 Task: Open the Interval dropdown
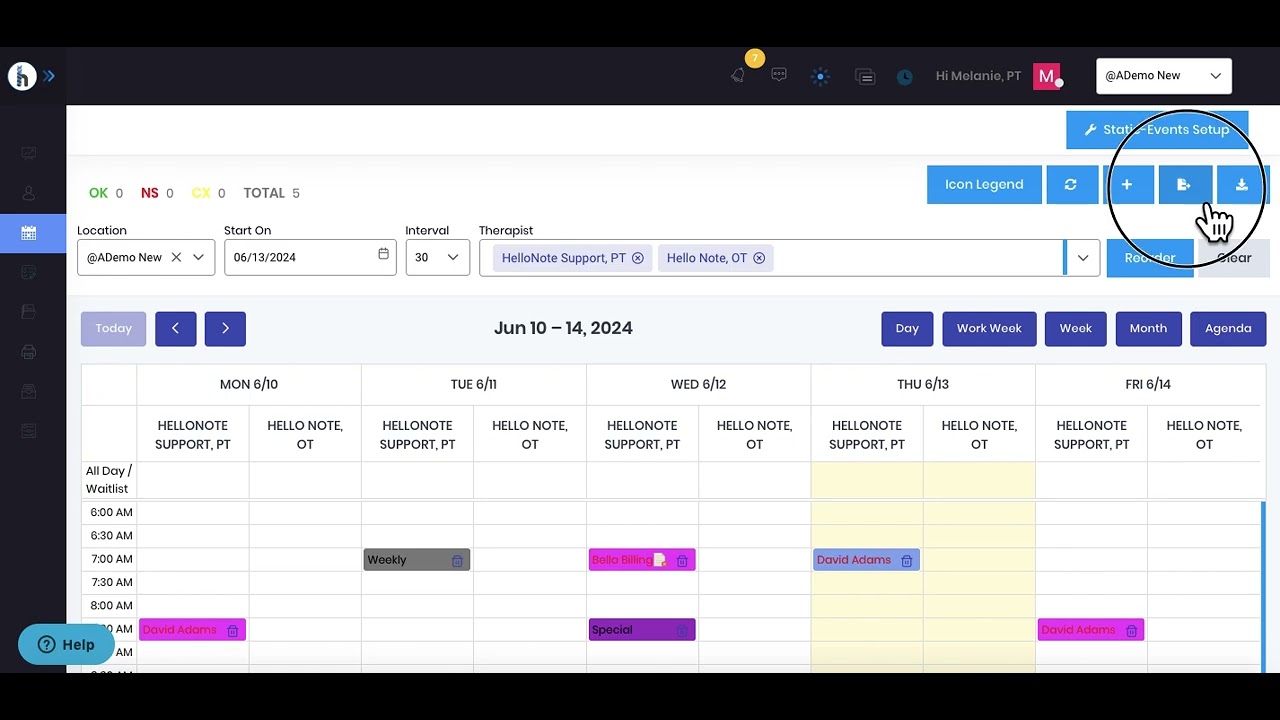[437, 258]
